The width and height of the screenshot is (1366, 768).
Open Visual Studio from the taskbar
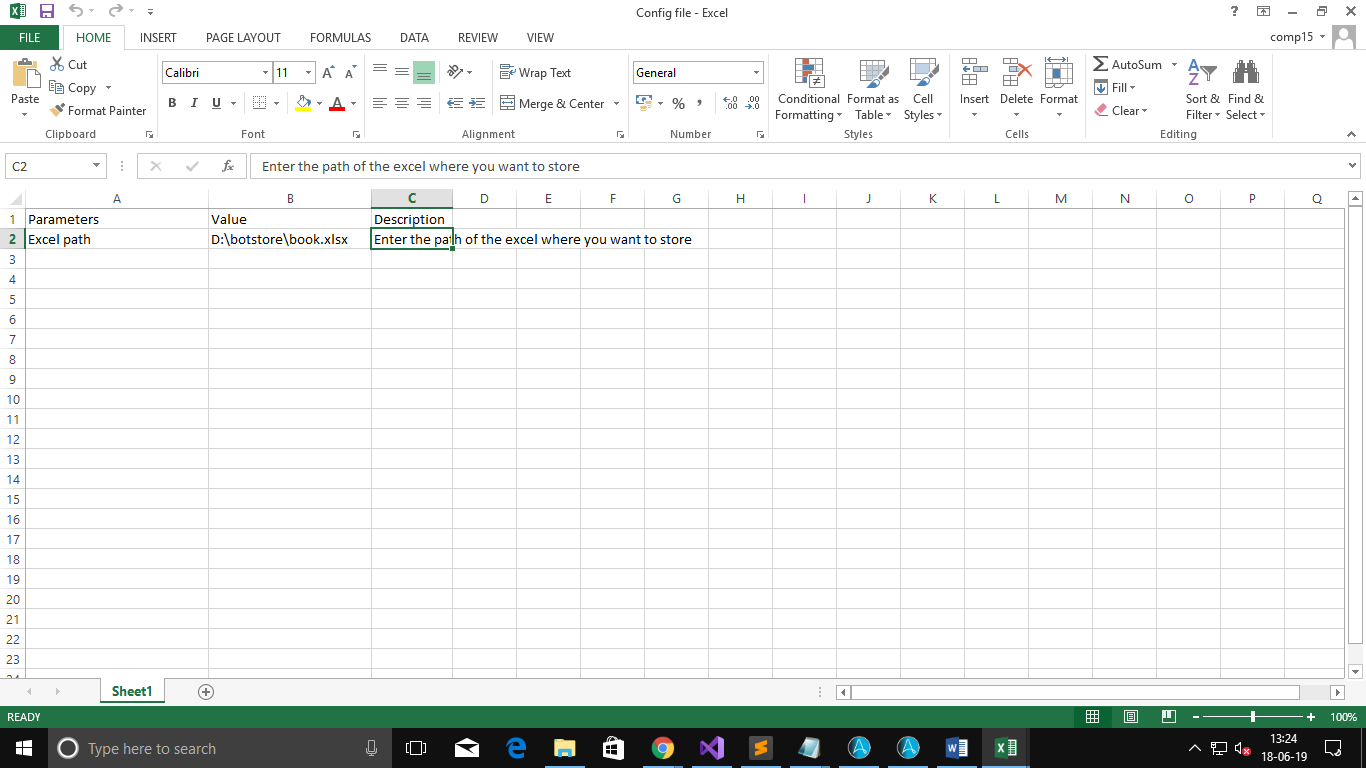click(711, 748)
